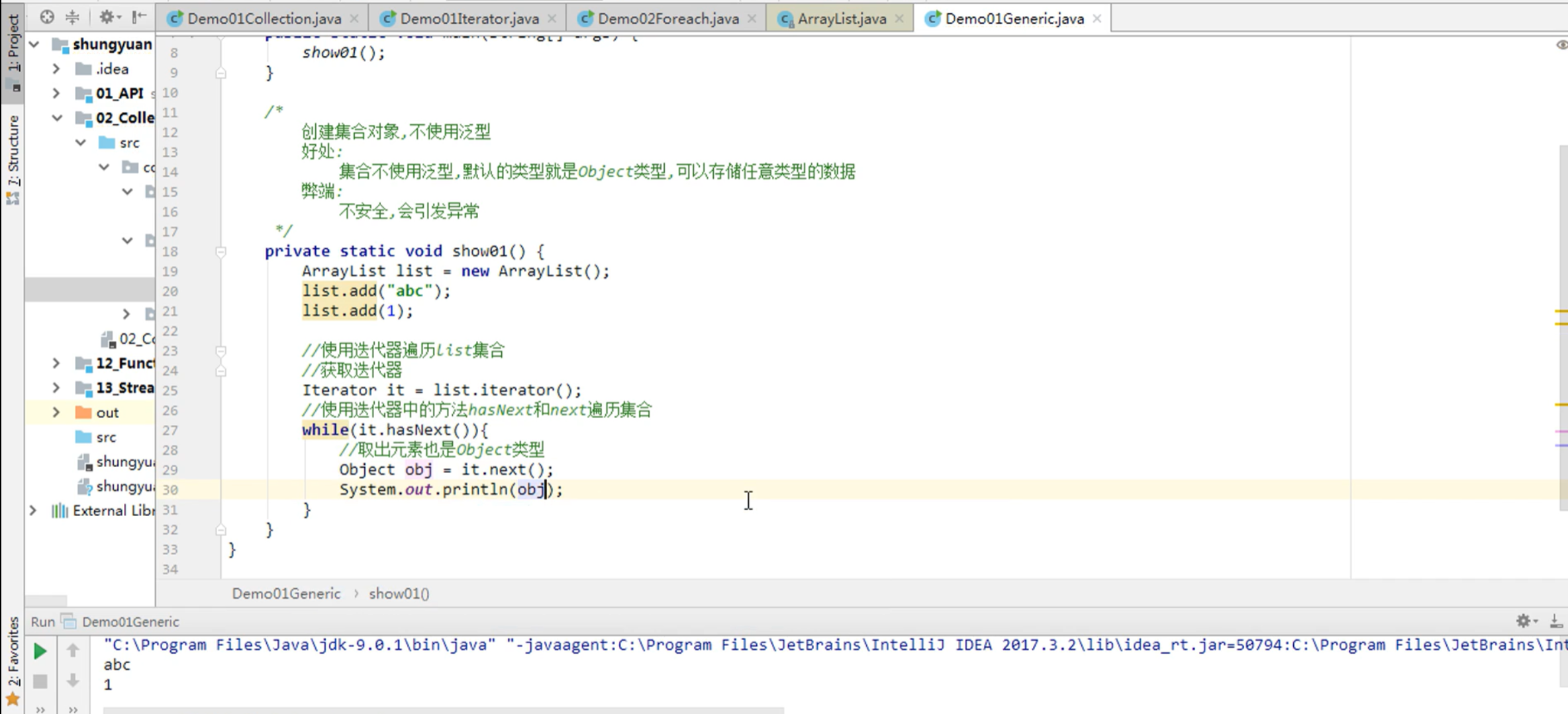Click console output line abc
The image size is (1568, 714).
point(117,664)
